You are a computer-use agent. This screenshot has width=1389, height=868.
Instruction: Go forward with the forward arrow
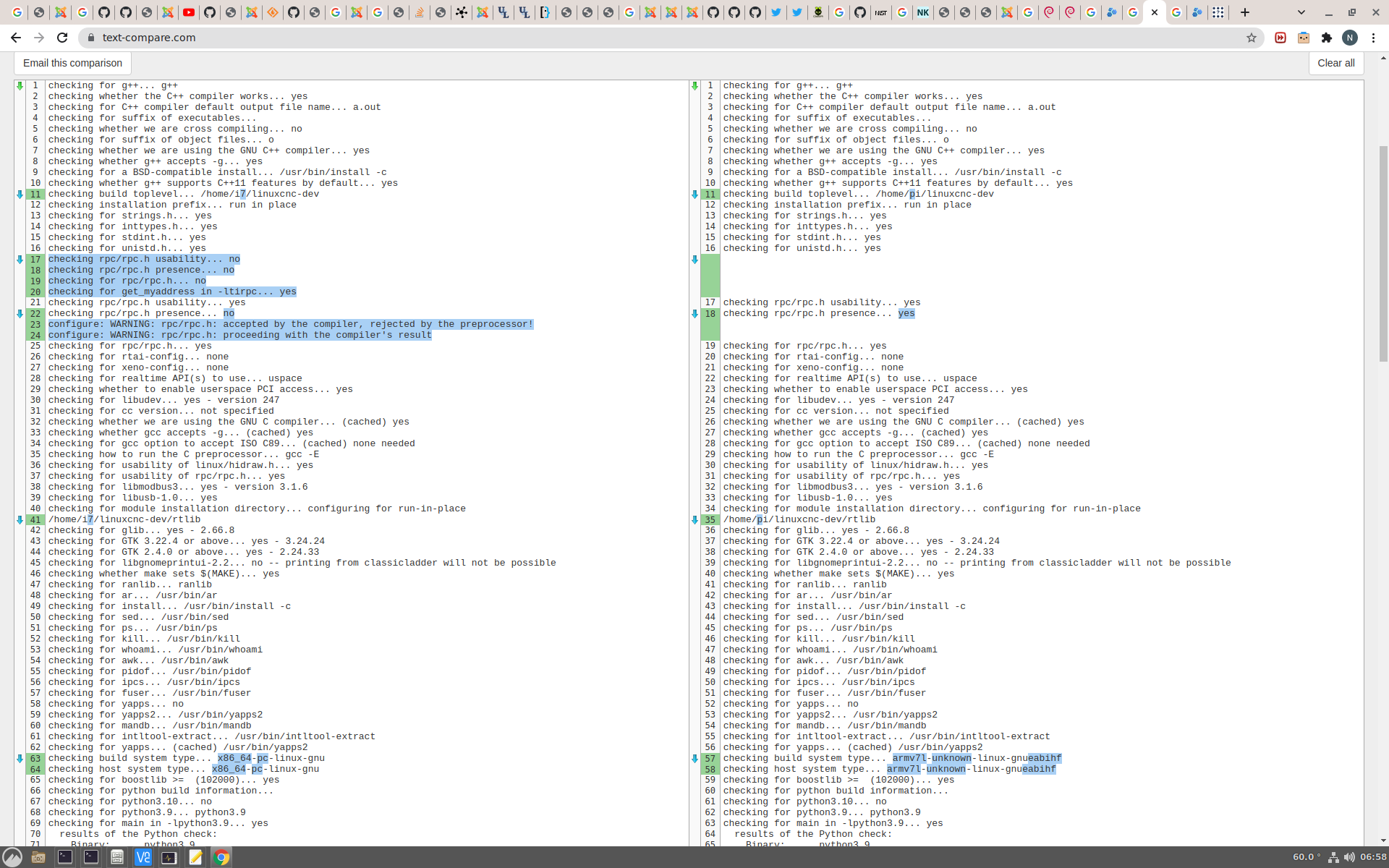click(39, 38)
